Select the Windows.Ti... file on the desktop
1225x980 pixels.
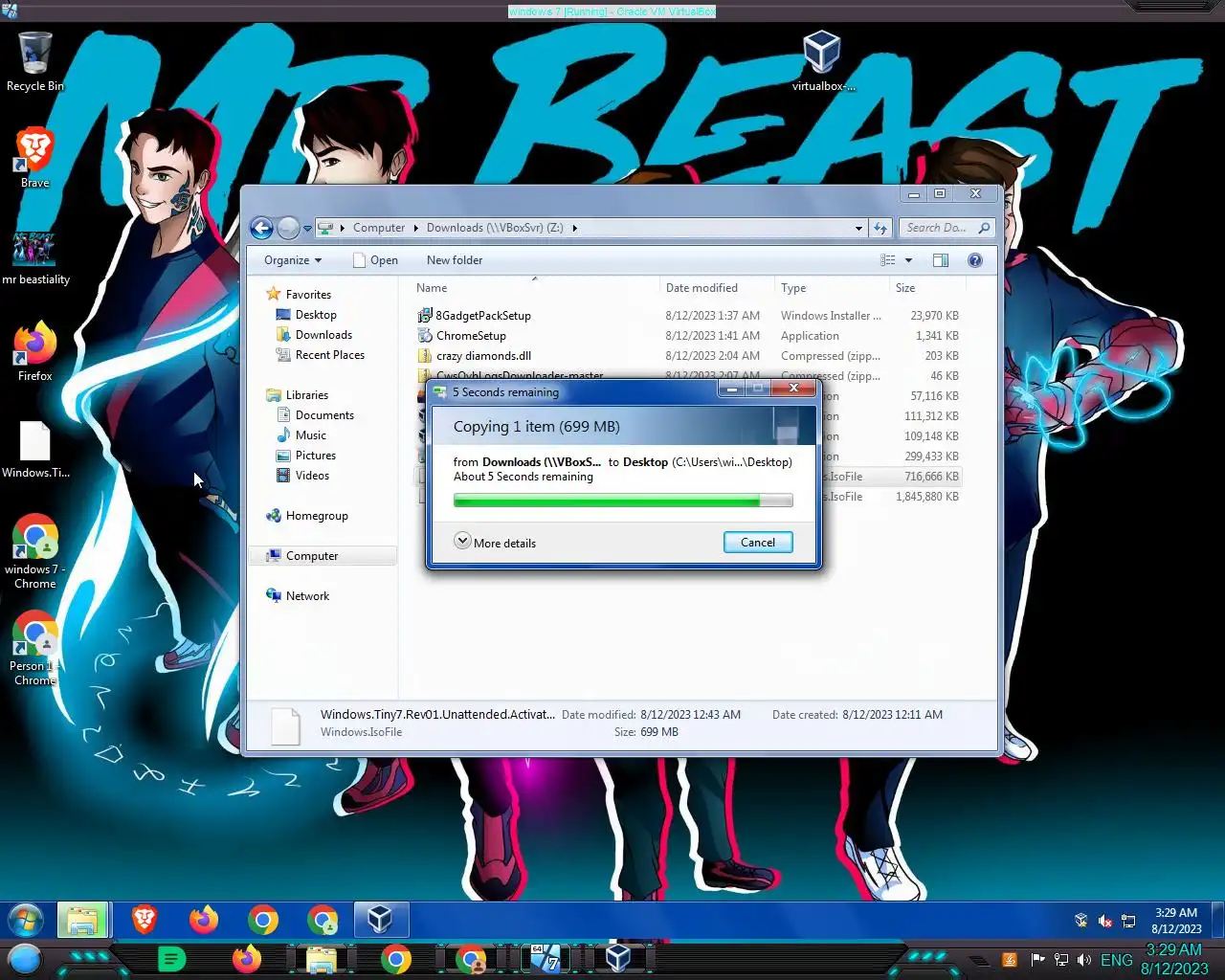(x=35, y=450)
